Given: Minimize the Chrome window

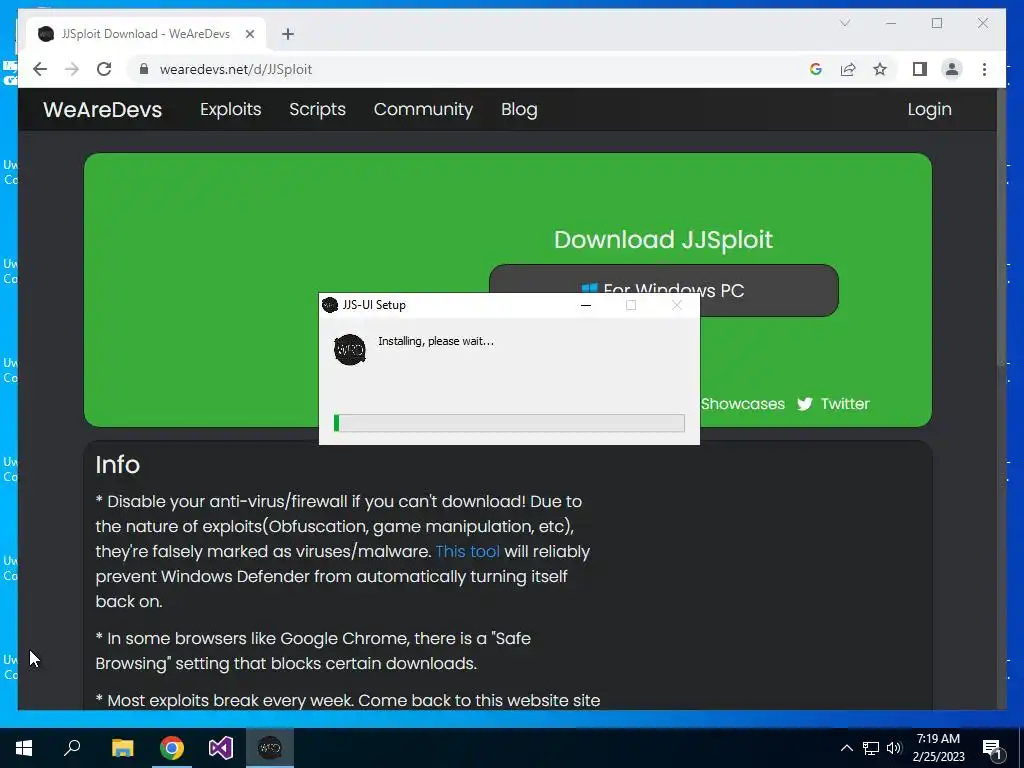Looking at the screenshot, I should 891,24.
